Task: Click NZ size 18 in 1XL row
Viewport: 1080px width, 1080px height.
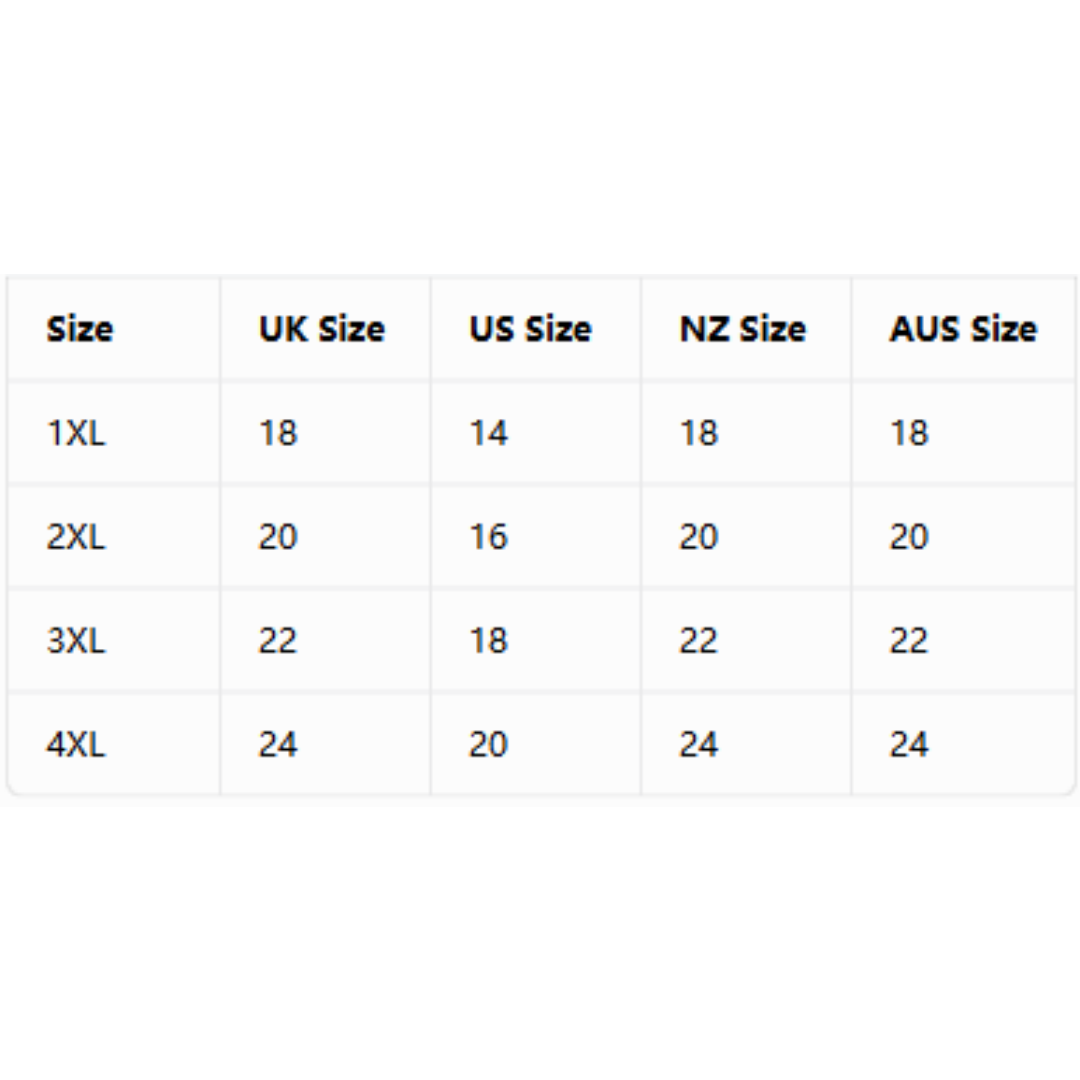Action: [698, 433]
